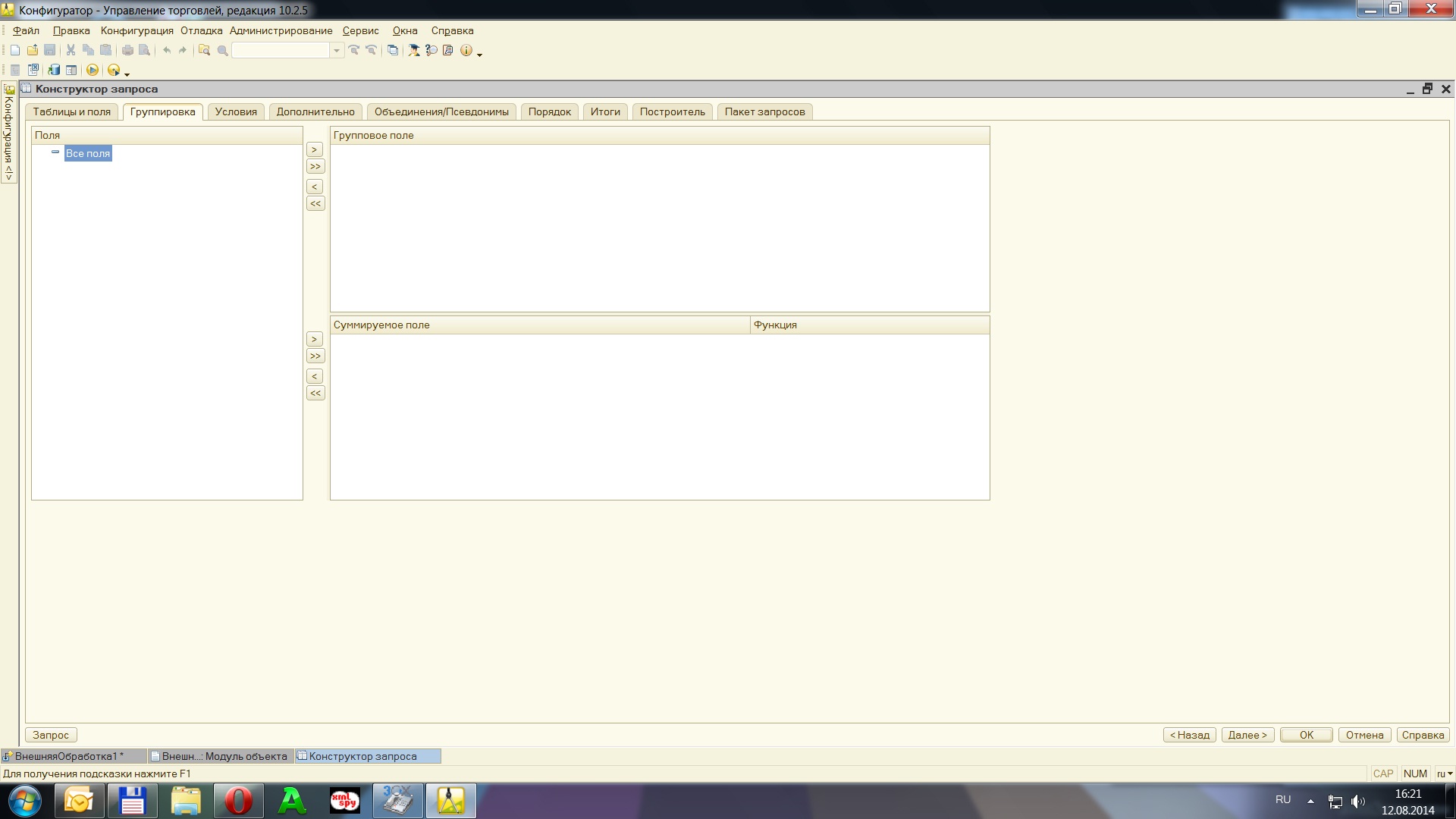Viewport: 1456px width, 819px height.
Task: Open the 'Конфигурация' menu
Action: click(136, 30)
